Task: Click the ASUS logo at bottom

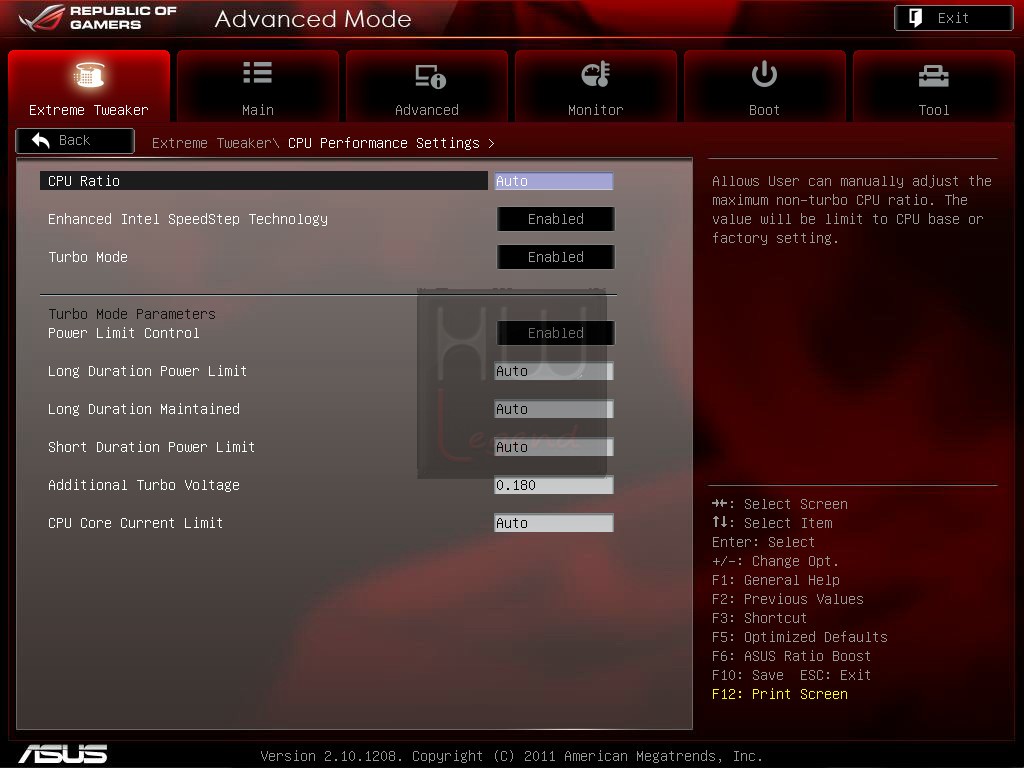Action: coord(63,754)
